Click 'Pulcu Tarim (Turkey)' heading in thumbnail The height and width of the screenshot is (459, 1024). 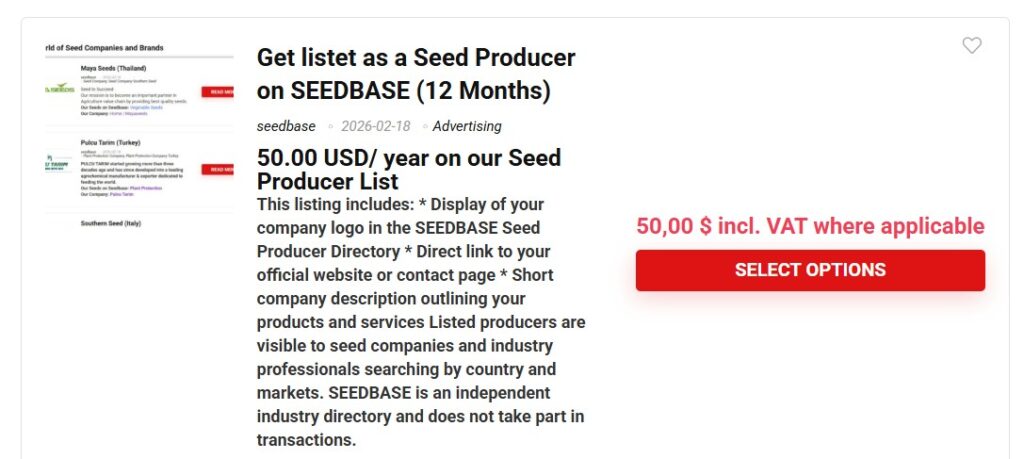112,142
